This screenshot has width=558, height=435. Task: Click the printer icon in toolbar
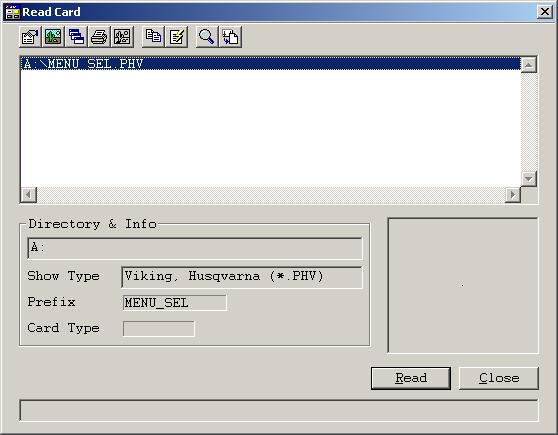point(99,37)
